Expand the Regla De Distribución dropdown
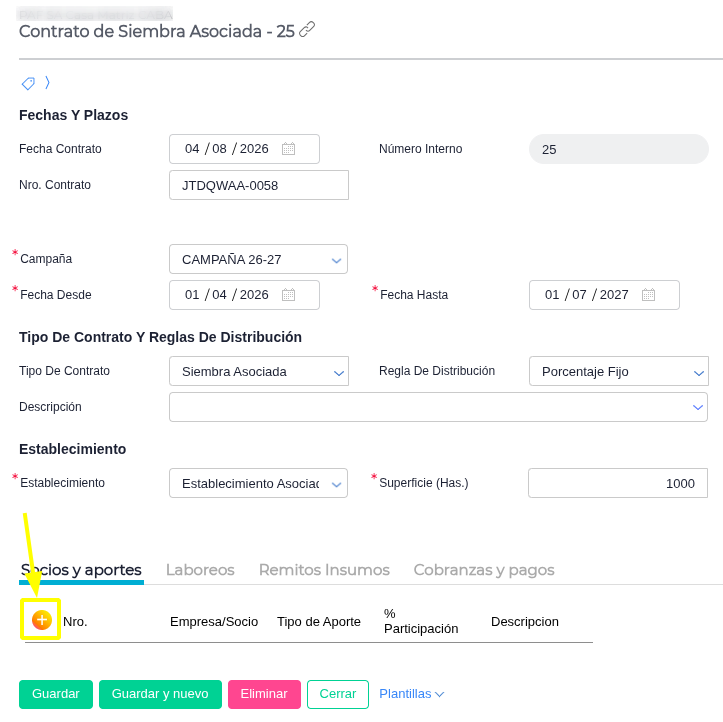The height and width of the screenshot is (722, 723). tap(619, 371)
